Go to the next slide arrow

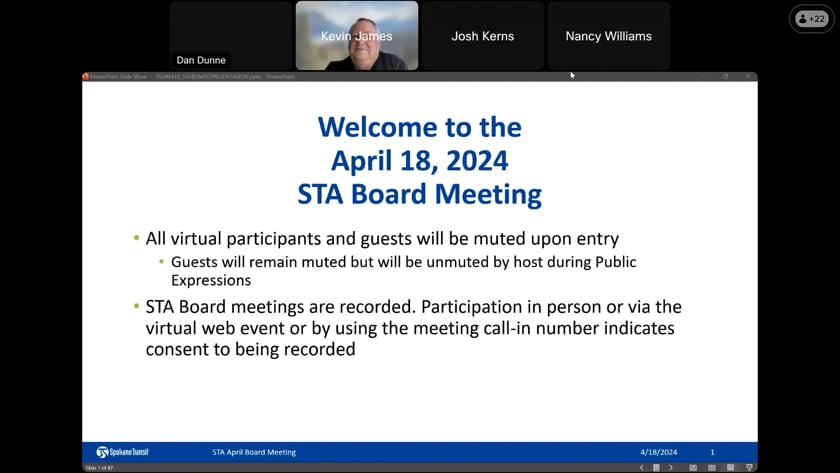[671, 468]
